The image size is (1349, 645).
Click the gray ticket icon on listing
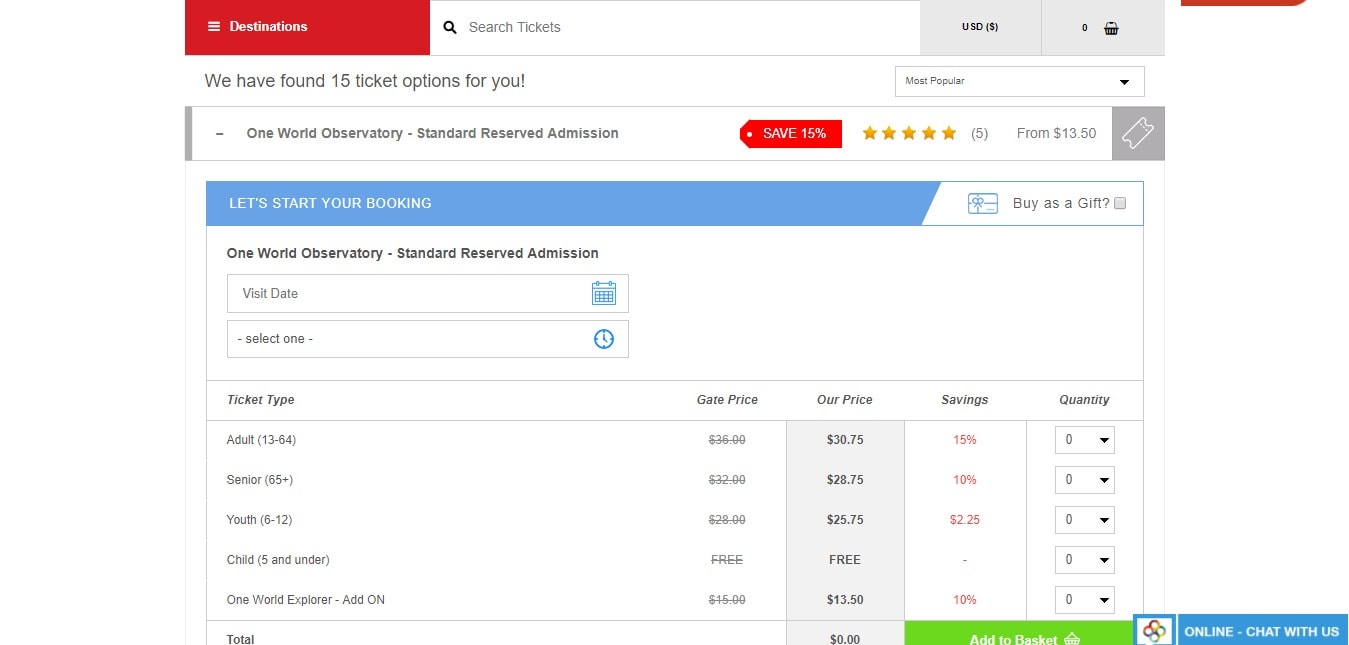(1138, 133)
